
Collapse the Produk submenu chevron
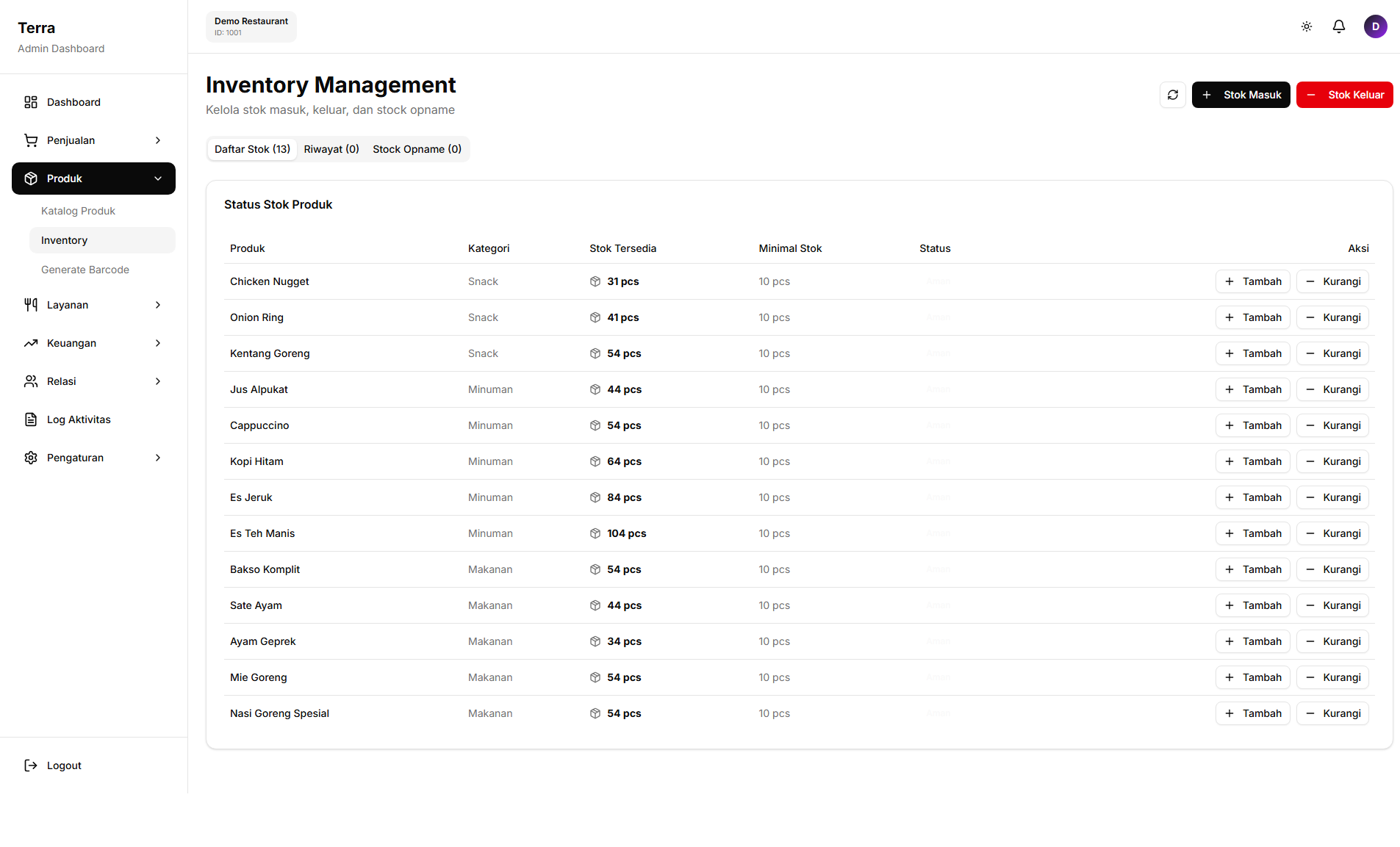click(158, 179)
